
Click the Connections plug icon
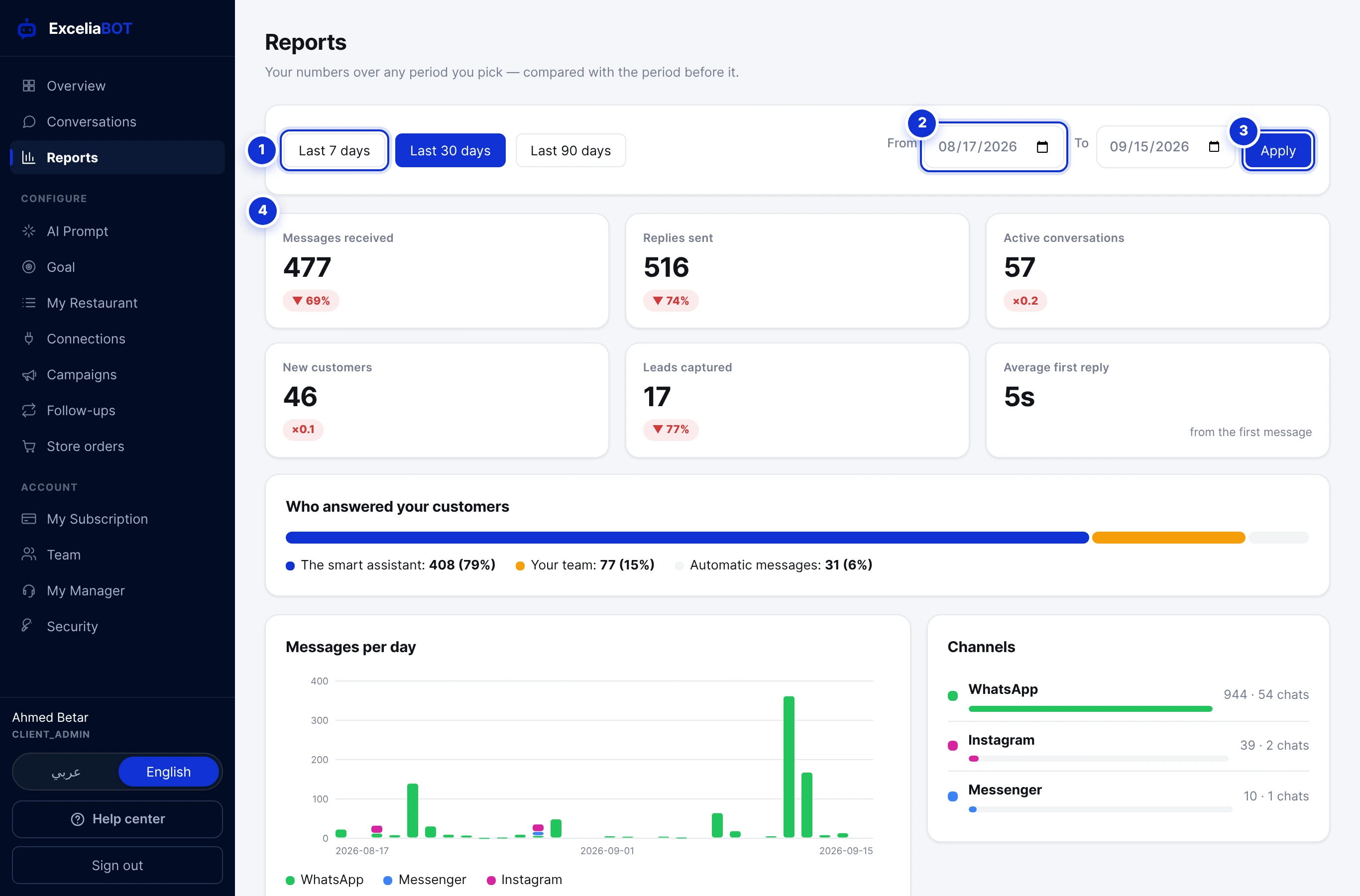pos(28,338)
